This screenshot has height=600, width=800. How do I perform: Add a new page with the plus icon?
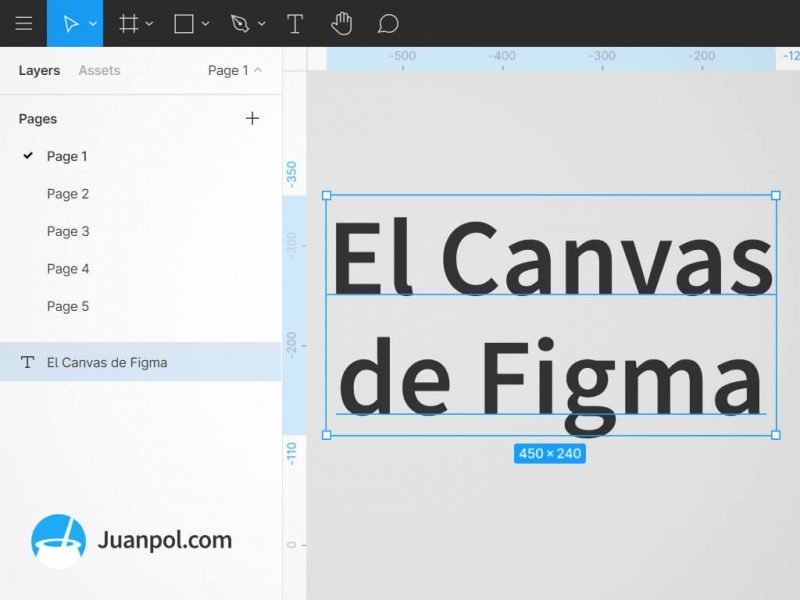coord(252,118)
